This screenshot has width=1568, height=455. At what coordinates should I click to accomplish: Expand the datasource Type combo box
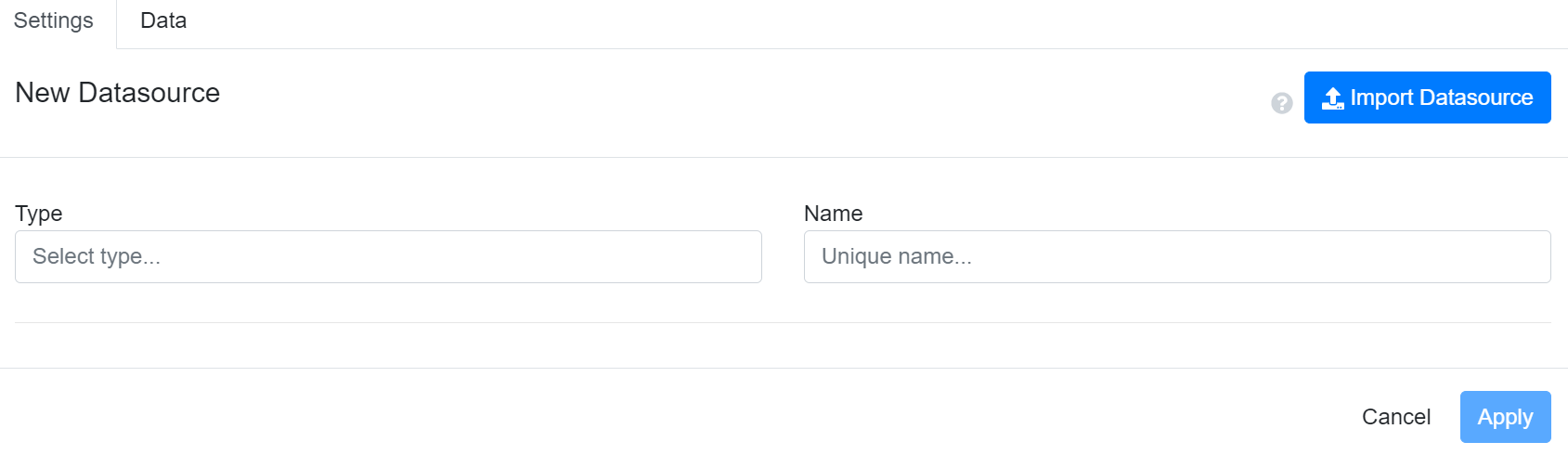pos(388,257)
